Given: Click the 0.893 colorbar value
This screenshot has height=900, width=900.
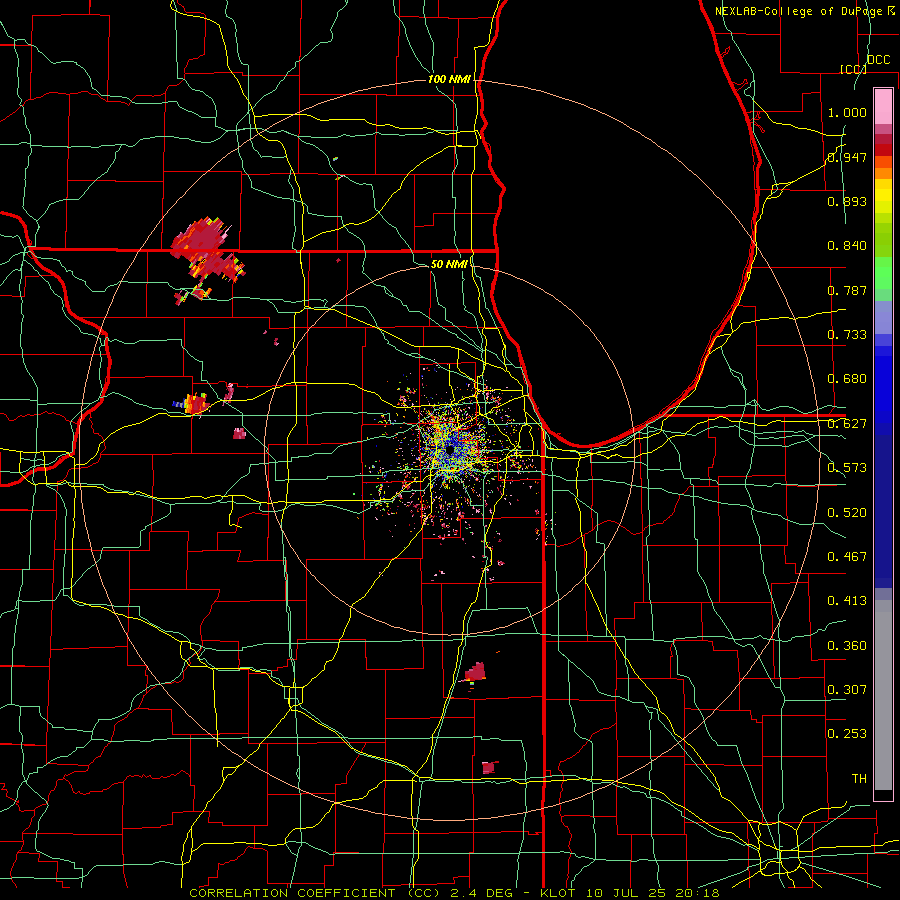Looking at the screenshot, I should point(847,201).
